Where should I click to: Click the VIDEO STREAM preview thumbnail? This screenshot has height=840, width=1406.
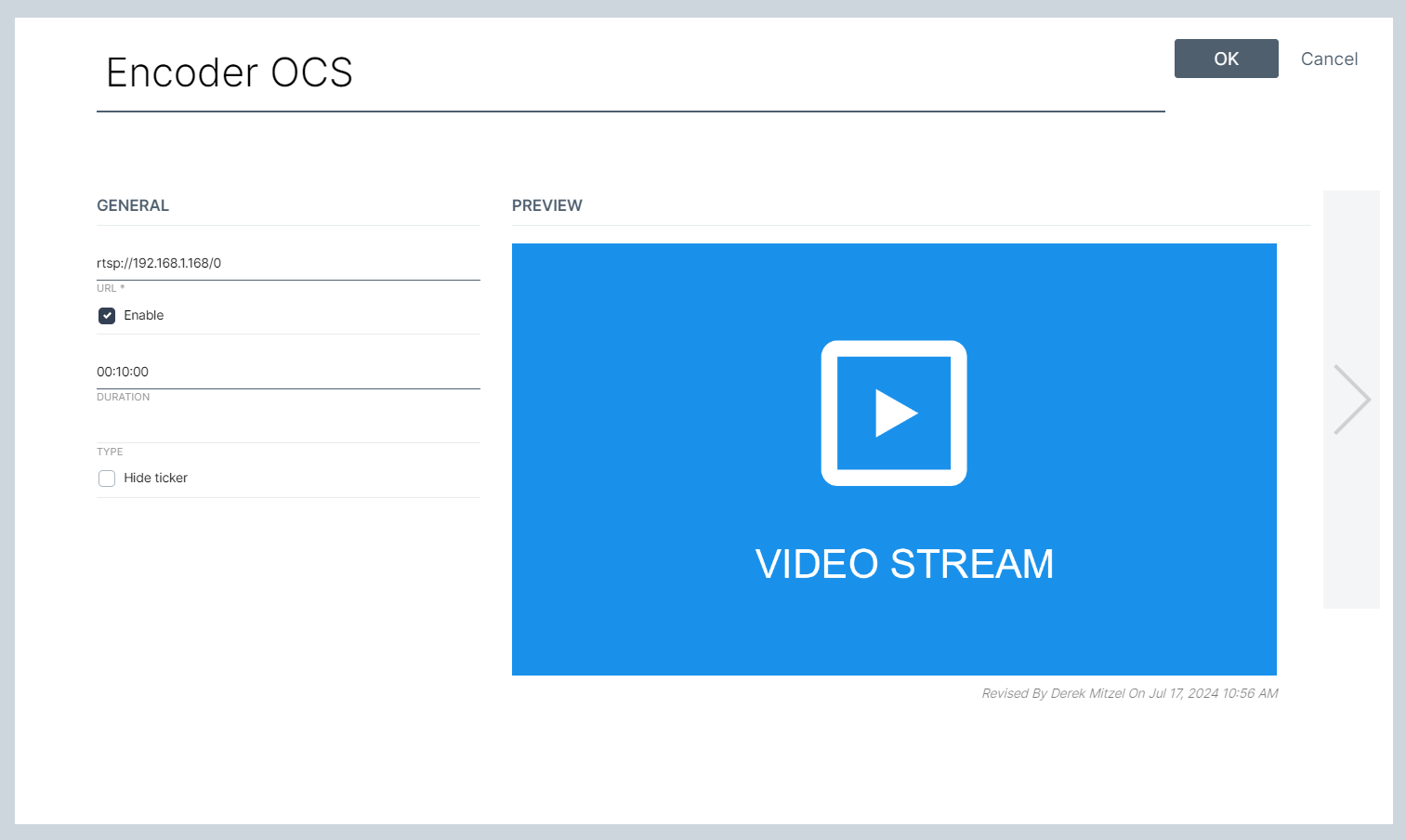point(893,459)
